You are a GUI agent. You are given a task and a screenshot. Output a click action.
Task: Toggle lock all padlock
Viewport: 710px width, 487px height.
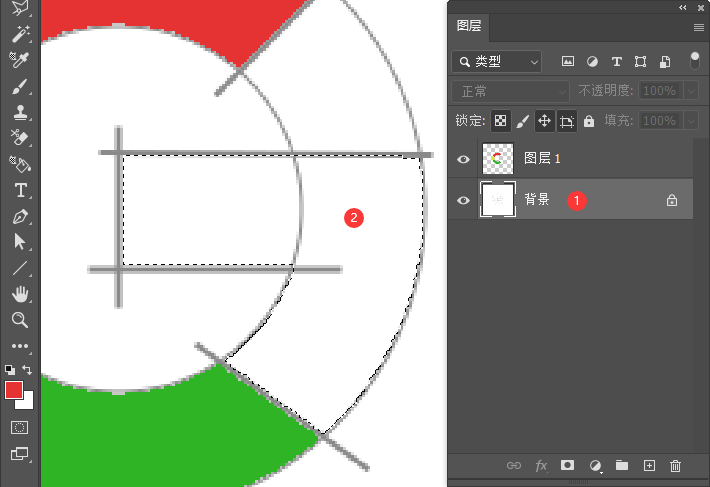[589, 121]
